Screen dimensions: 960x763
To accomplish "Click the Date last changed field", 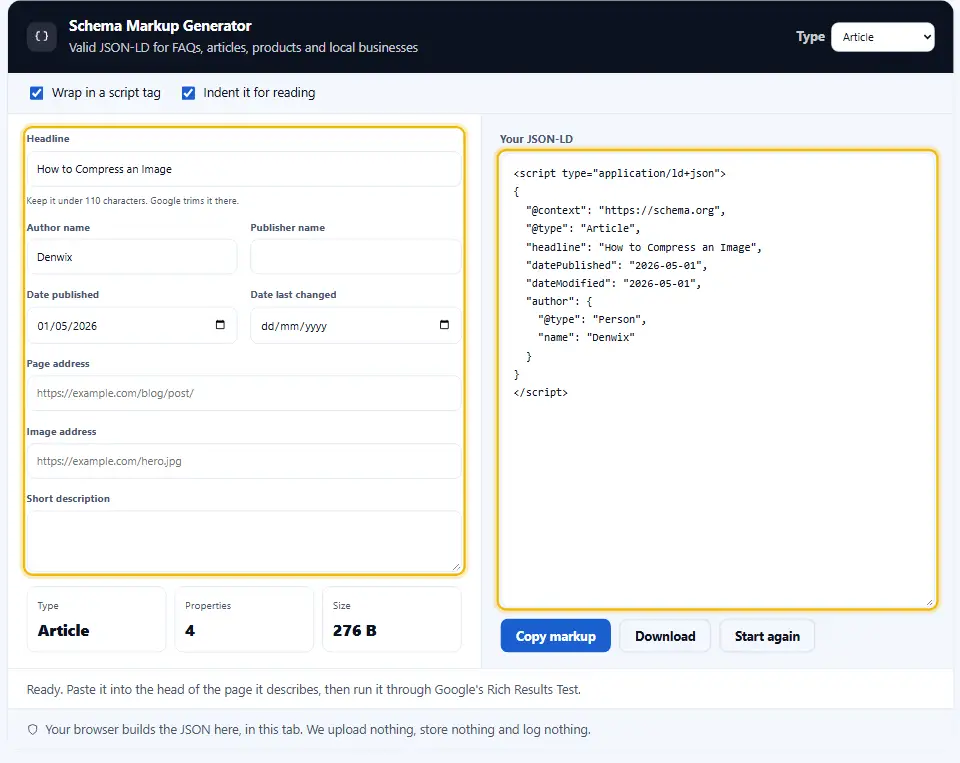I will click(356, 325).
